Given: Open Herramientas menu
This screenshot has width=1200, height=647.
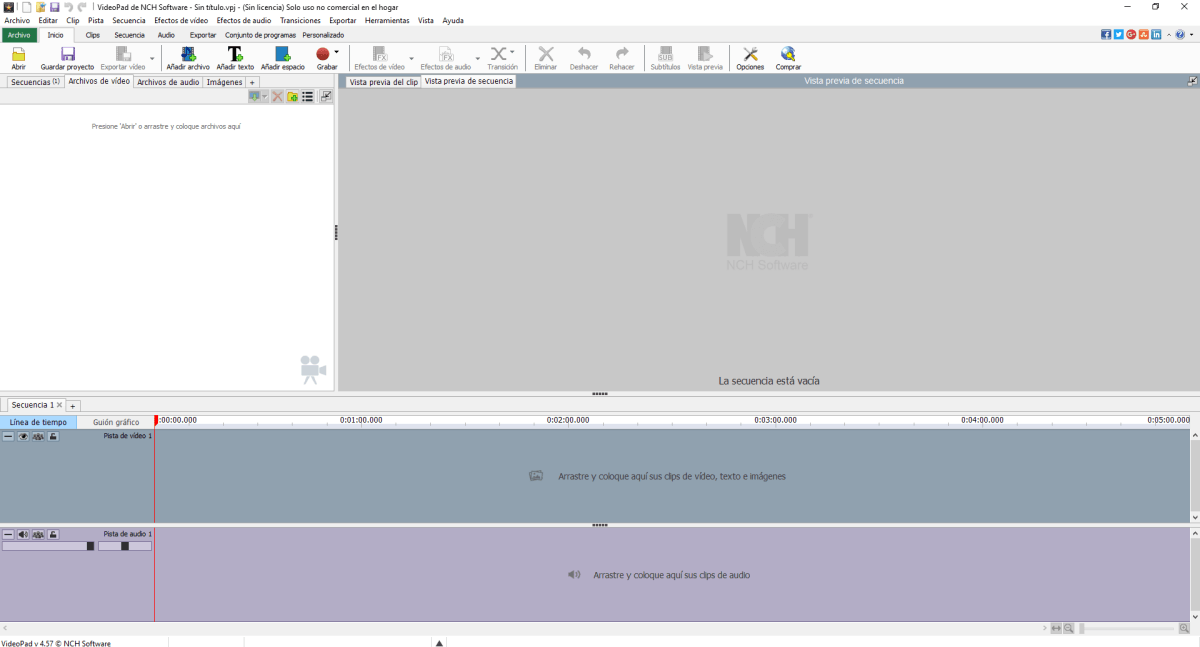Looking at the screenshot, I should (x=387, y=20).
